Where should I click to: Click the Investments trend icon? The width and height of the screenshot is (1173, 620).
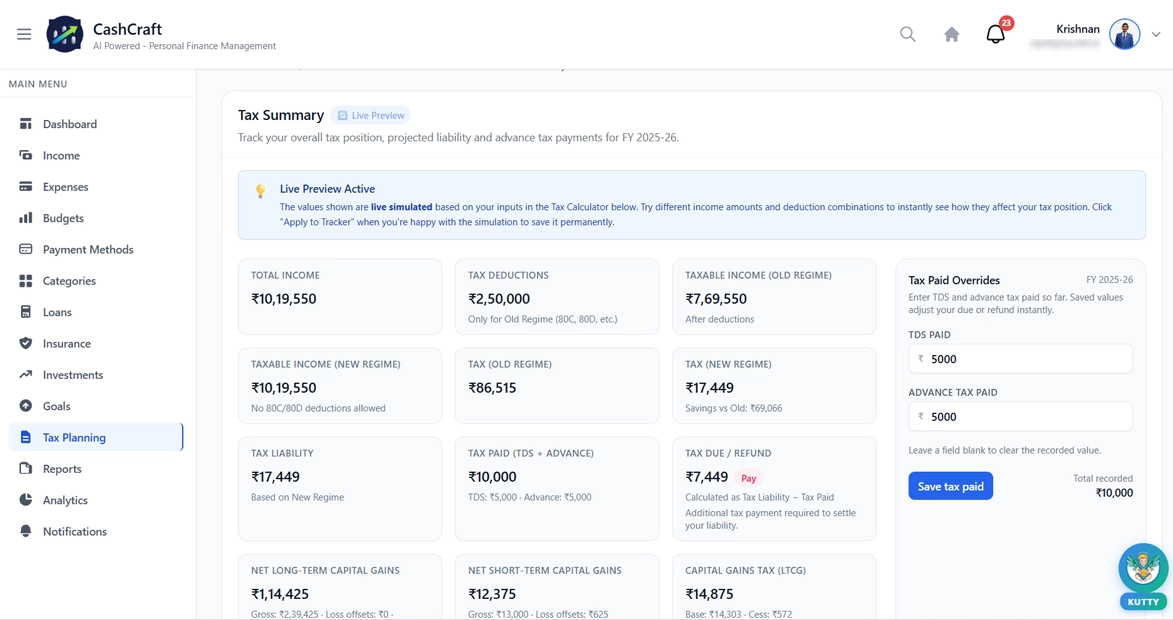coord(25,375)
